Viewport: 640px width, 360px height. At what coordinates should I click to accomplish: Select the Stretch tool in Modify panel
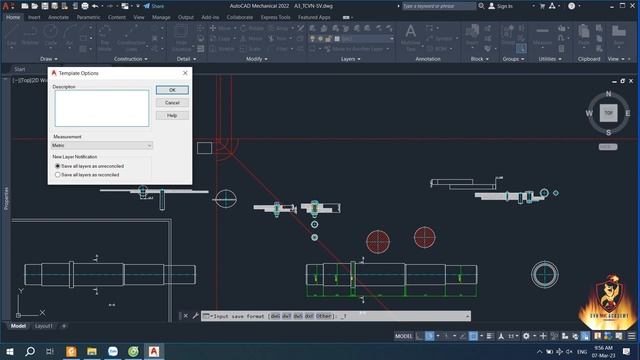pyautogui.click(x=222, y=49)
